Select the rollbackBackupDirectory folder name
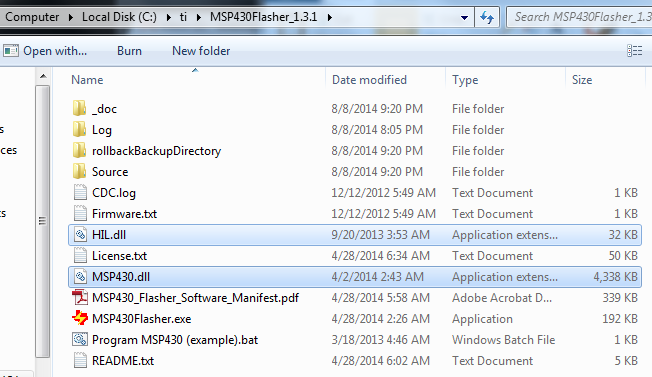Screen dimensions: 652x377 click(156, 151)
